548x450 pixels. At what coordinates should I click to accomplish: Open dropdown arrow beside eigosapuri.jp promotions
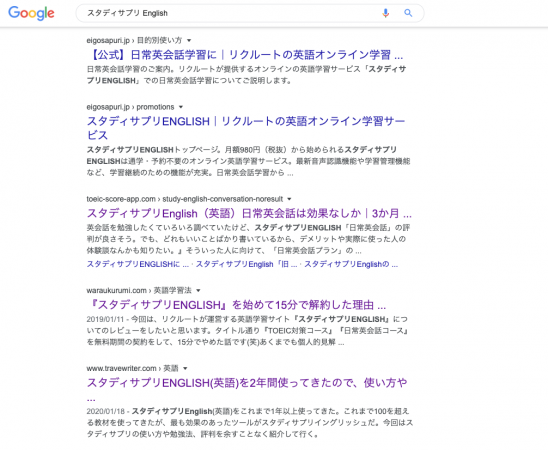click(x=181, y=107)
